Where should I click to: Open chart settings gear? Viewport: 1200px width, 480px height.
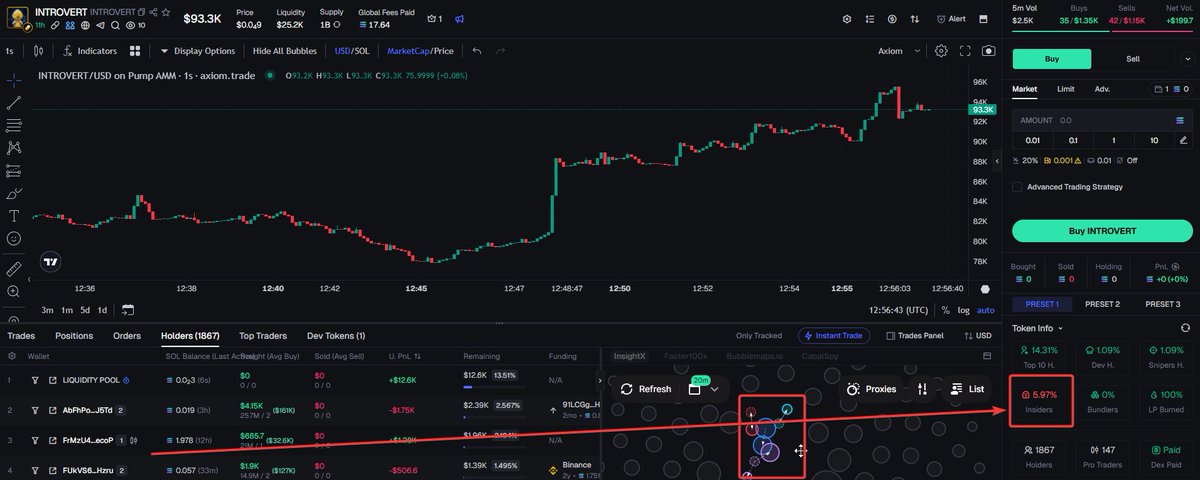[x=941, y=51]
